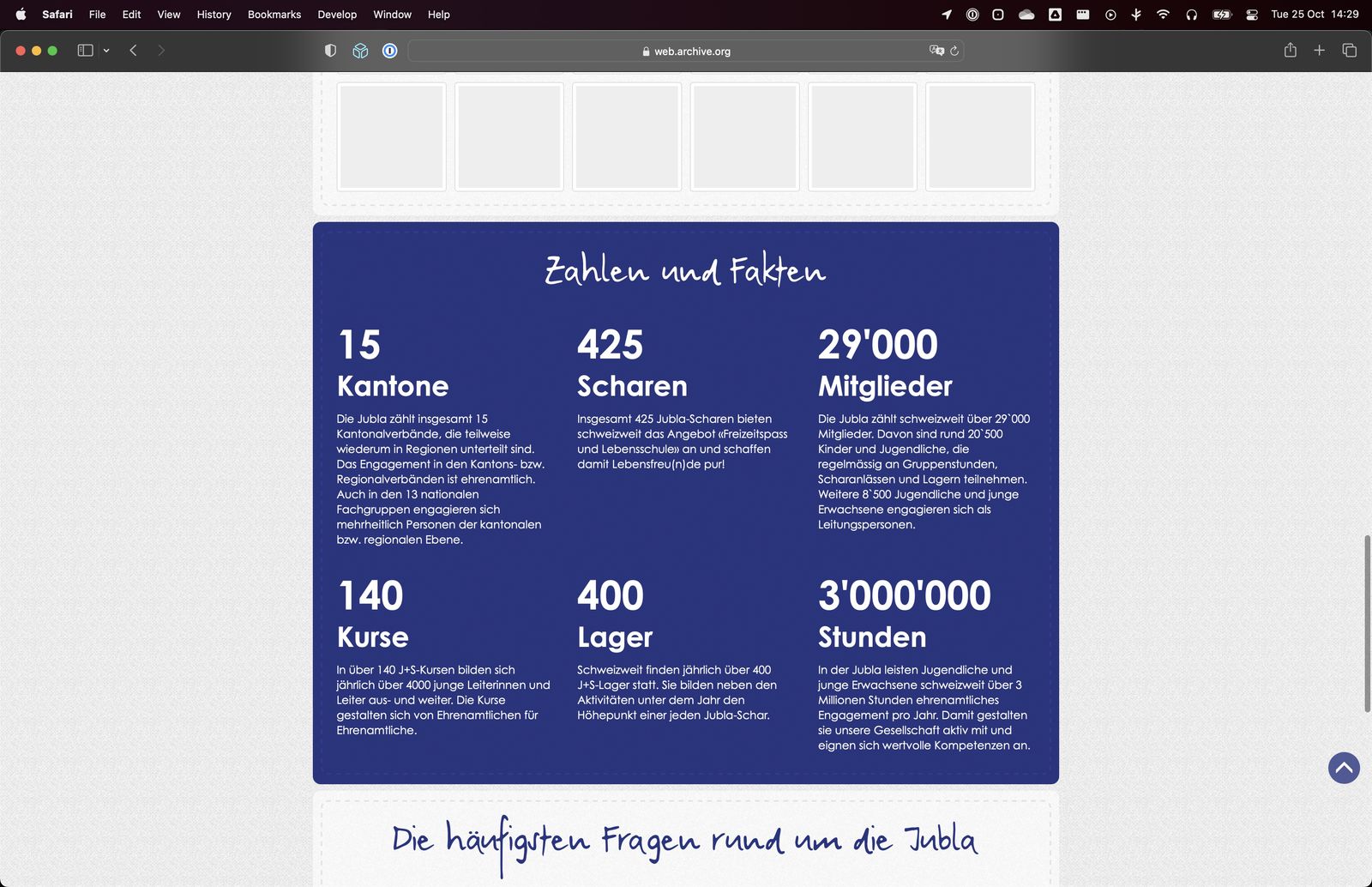Open the cloud status menu bar icon
This screenshot has height=887, width=1372.
1026,14
